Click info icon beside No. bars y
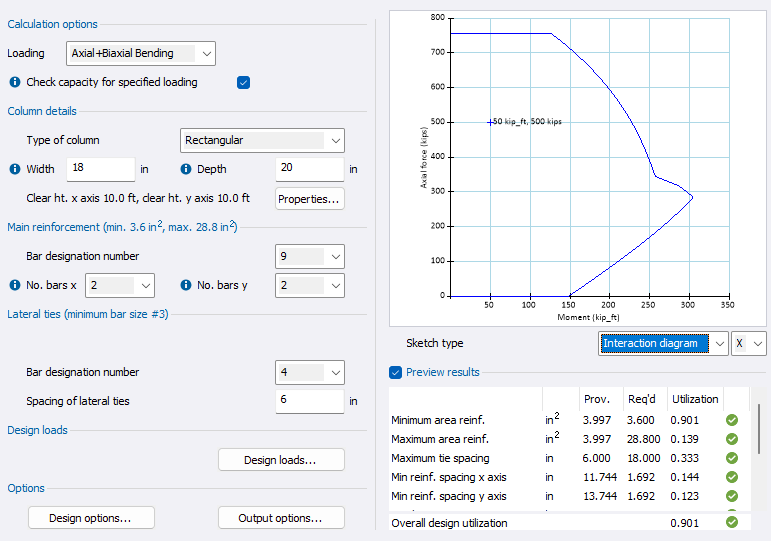The height and width of the screenshot is (541, 771). [x=186, y=285]
